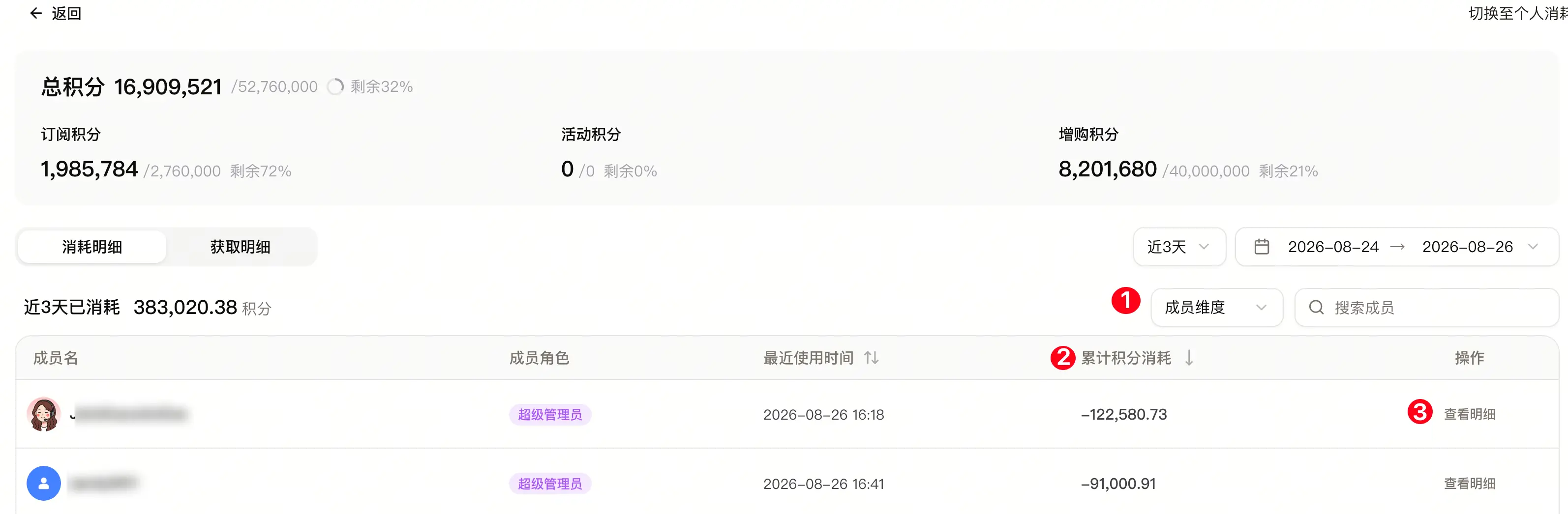Screen dimensions: 1568x514
Task: Click 查看明细 for first member
Action: pyautogui.click(x=1470, y=414)
